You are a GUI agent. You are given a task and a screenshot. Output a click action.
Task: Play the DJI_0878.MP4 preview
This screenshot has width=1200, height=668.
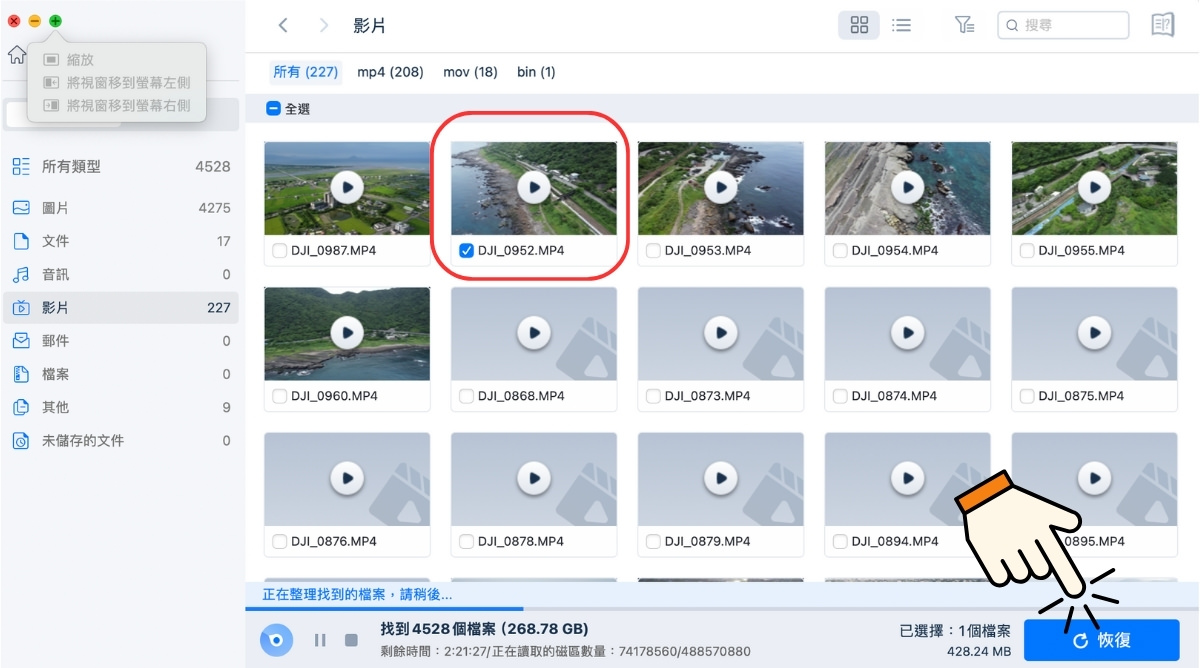coord(534,478)
